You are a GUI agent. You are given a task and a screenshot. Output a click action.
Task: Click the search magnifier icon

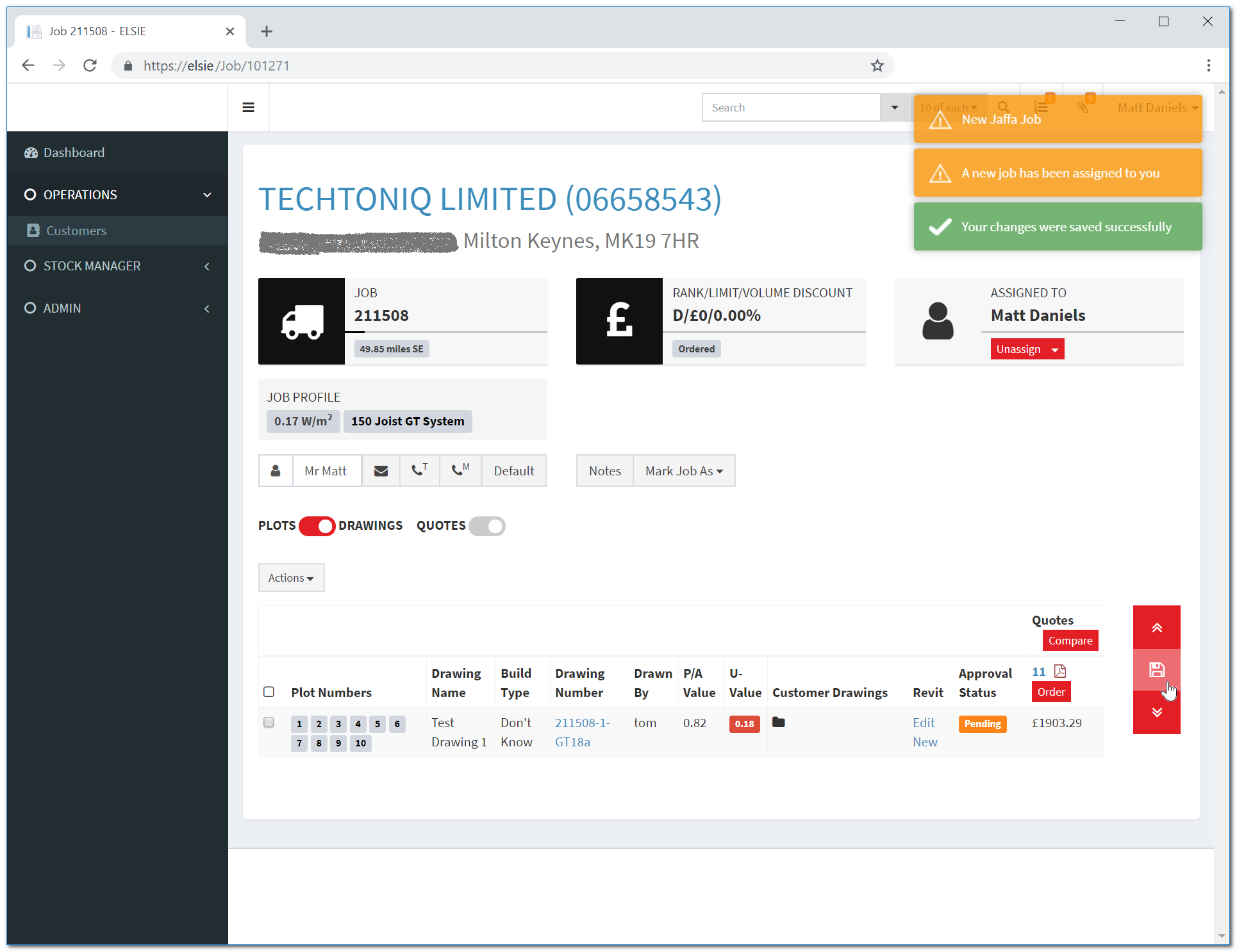point(1002,107)
